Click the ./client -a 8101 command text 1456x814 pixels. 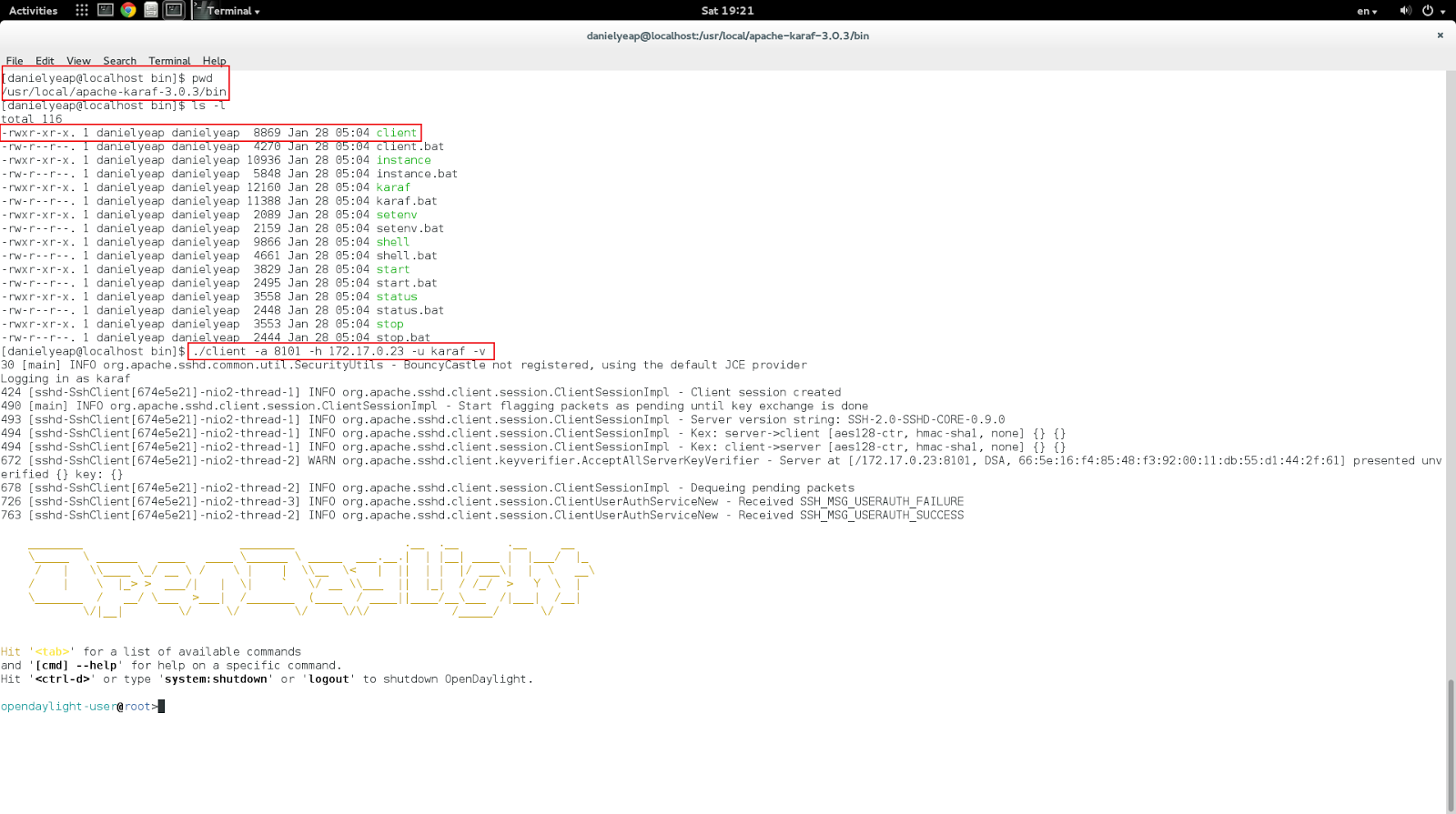click(339, 351)
